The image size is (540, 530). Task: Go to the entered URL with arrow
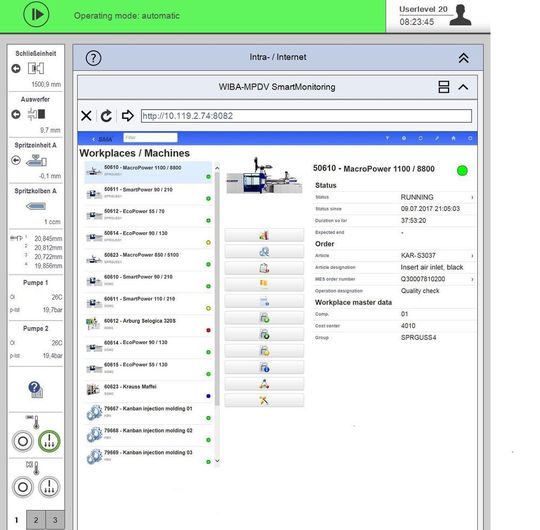click(127, 116)
